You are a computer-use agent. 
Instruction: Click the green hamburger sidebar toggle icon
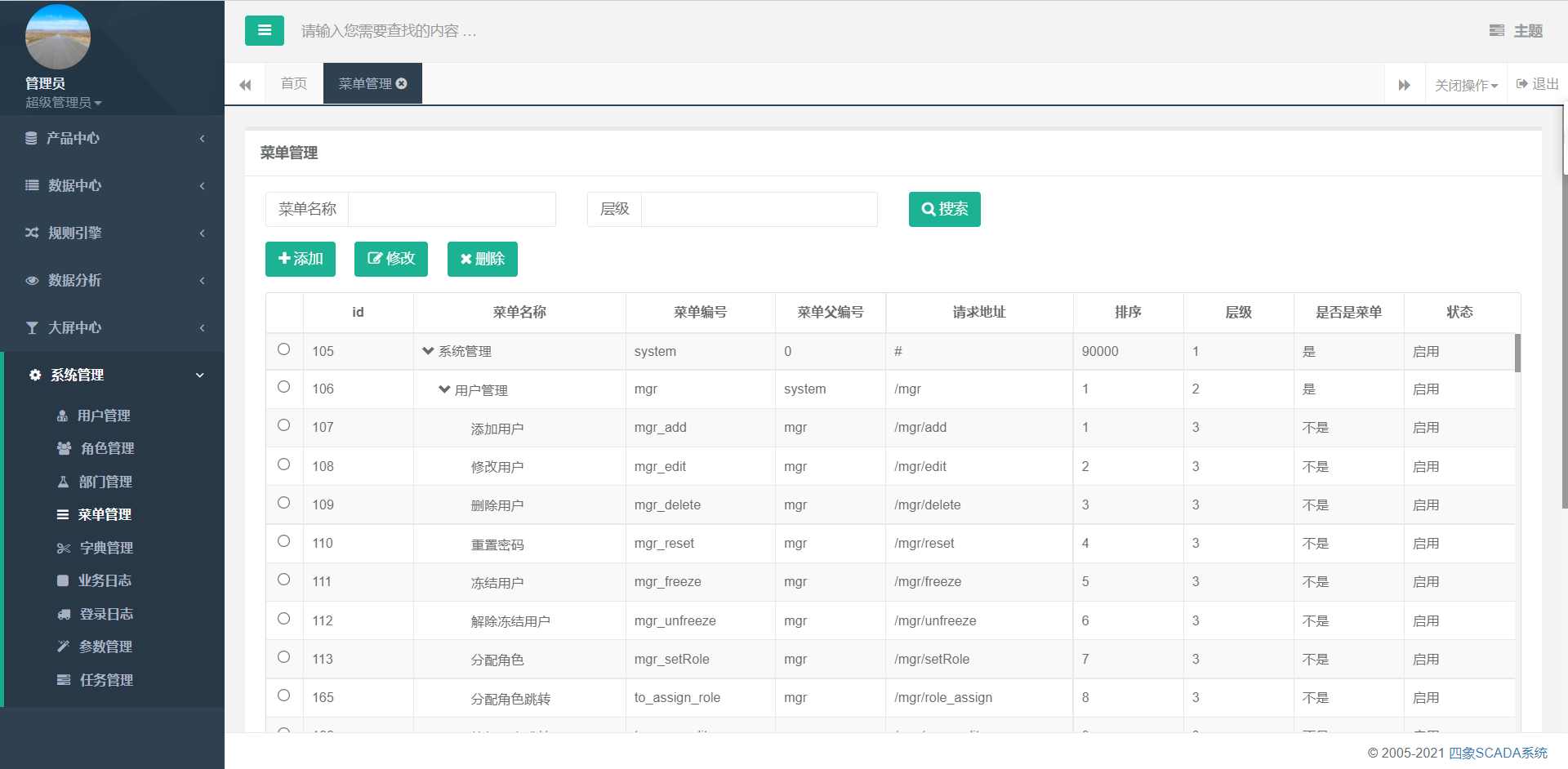pyautogui.click(x=264, y=30)
